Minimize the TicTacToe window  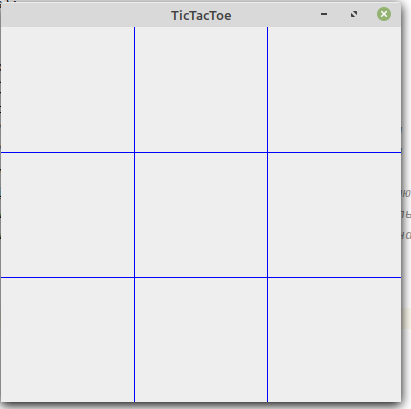(324, 14)
